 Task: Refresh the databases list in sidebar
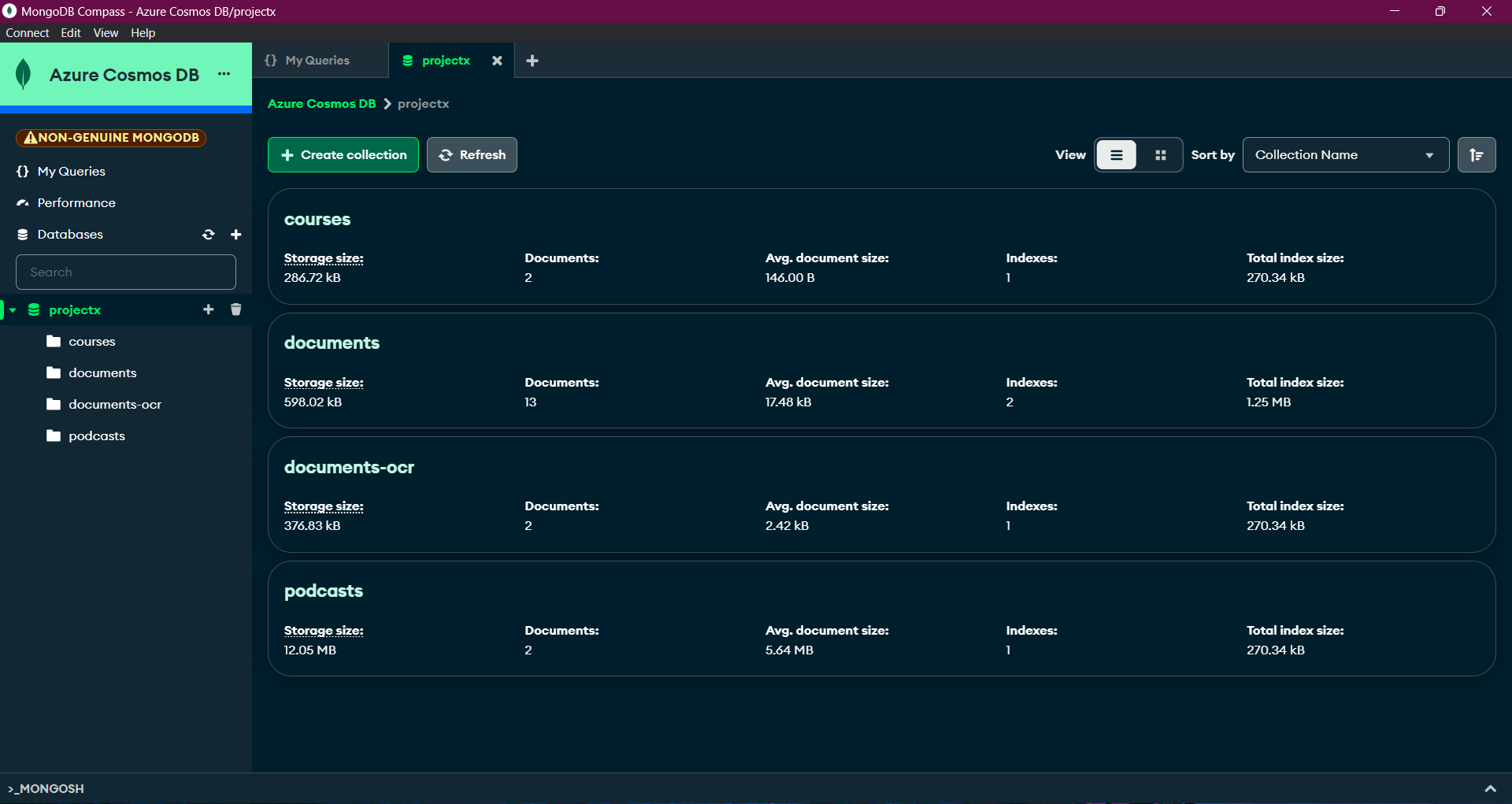click(x=209, y=235)
